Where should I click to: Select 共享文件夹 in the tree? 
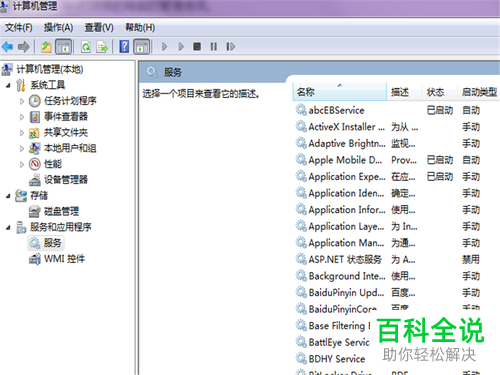pos(66,133)
